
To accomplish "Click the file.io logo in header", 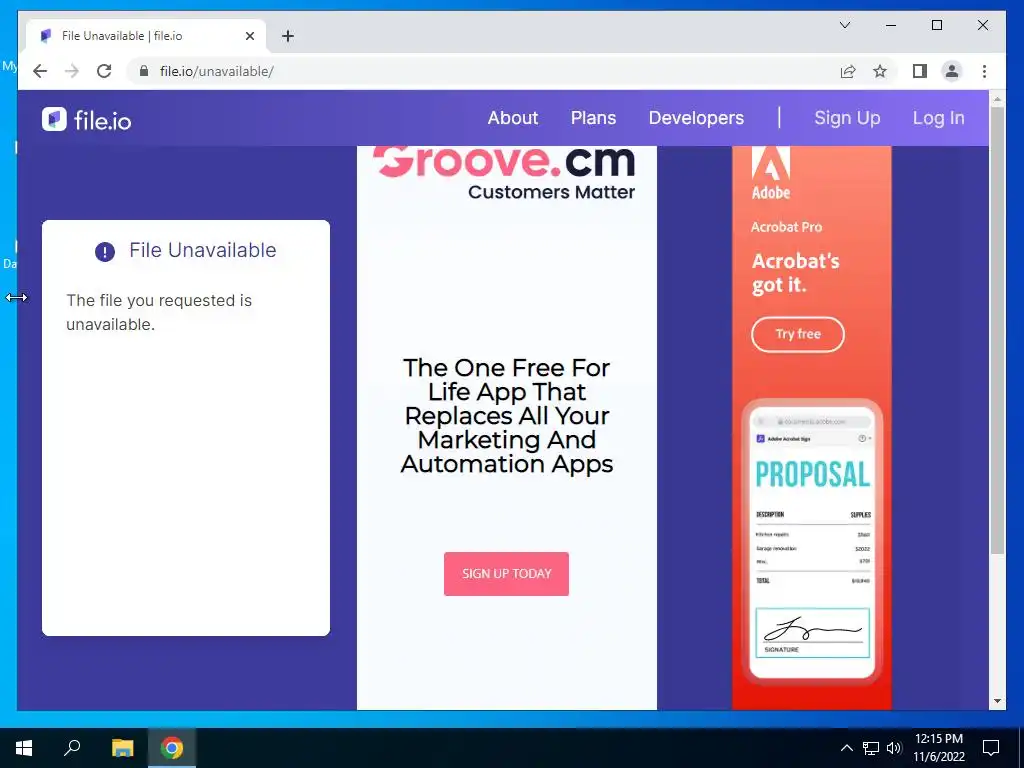I will click(87, 120).
